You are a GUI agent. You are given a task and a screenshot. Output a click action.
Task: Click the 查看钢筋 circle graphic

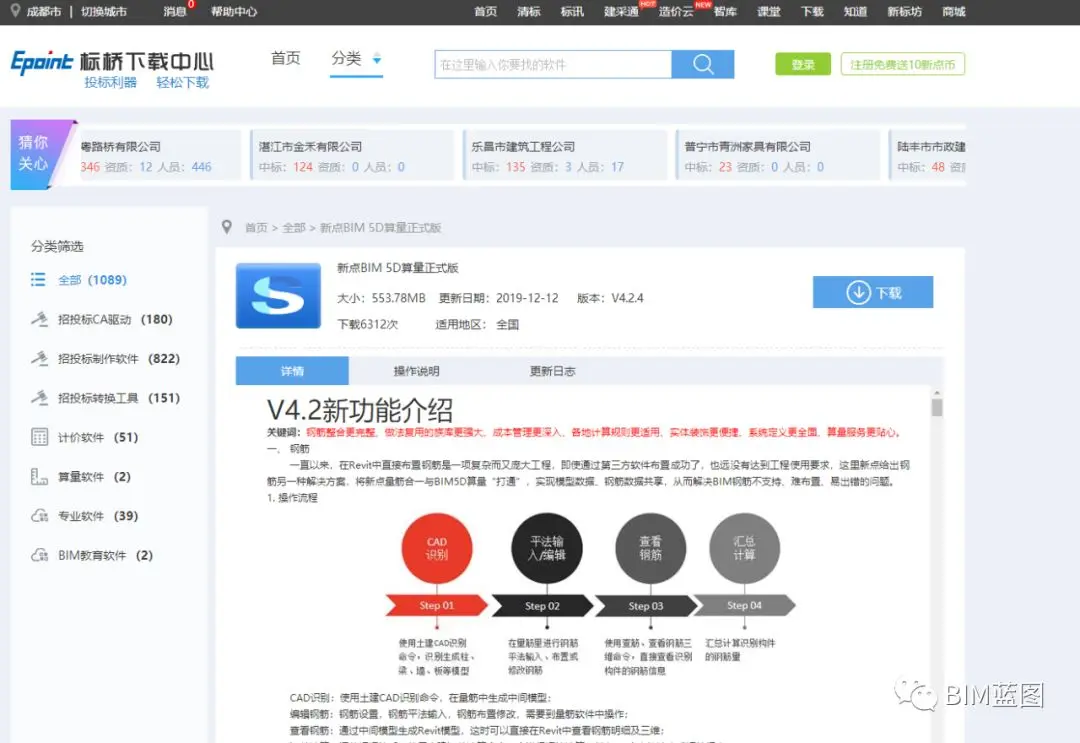coord(650,548)
